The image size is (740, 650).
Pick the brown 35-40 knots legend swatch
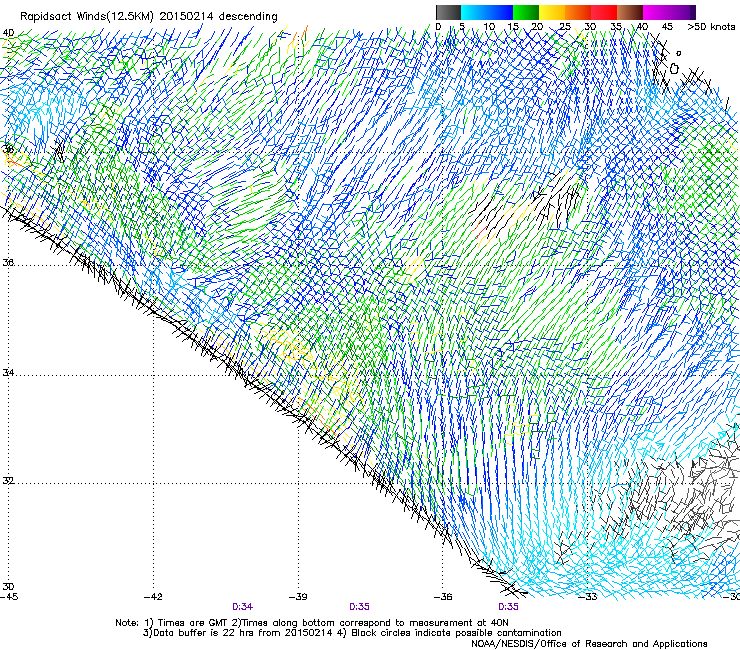click(630, 12)
